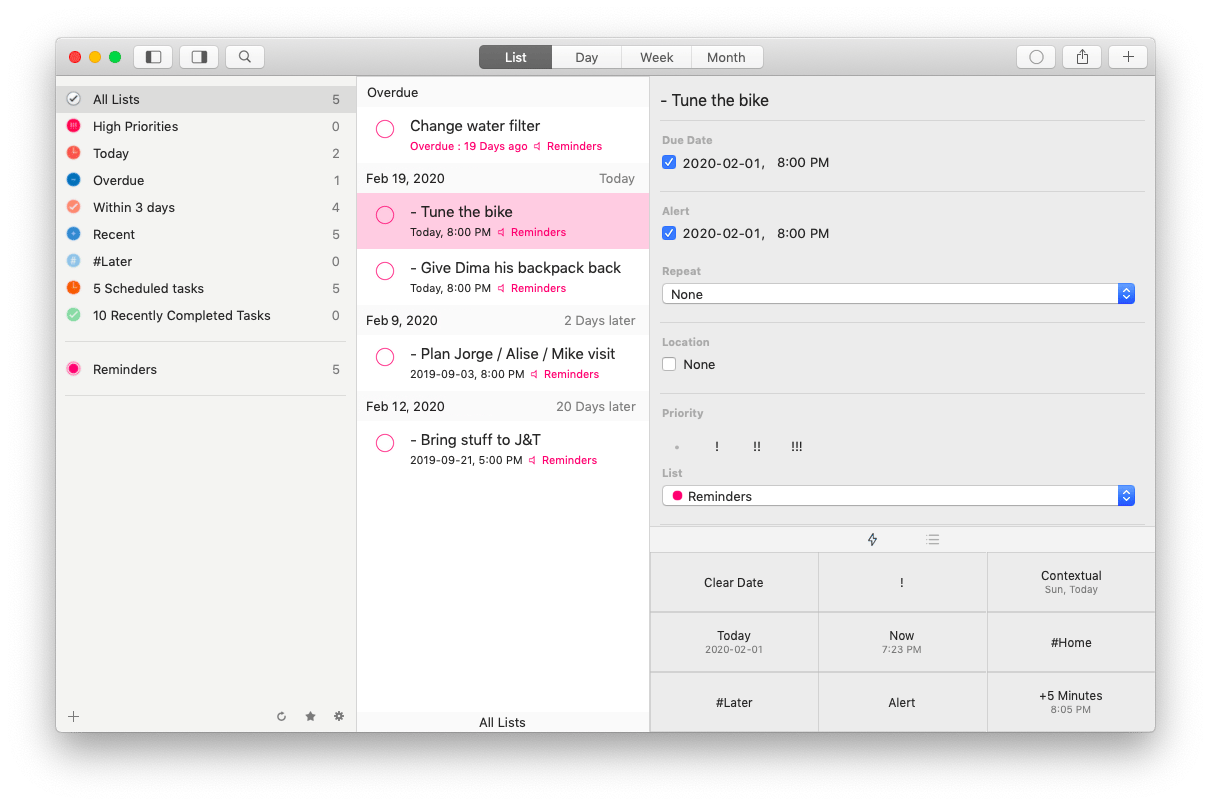
Task: Open the search with the magnifier icon
Action: 244,57
